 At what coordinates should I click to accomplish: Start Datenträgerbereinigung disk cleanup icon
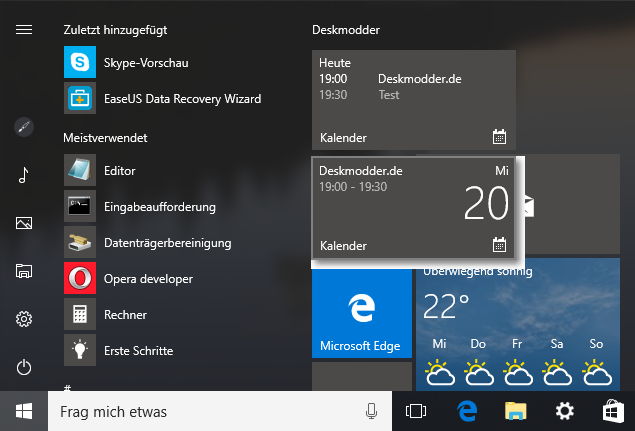(x=80, y=242)
